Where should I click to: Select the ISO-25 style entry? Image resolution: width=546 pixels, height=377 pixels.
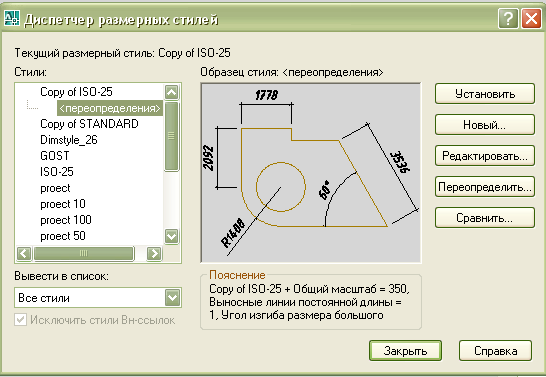click(57, 172)
